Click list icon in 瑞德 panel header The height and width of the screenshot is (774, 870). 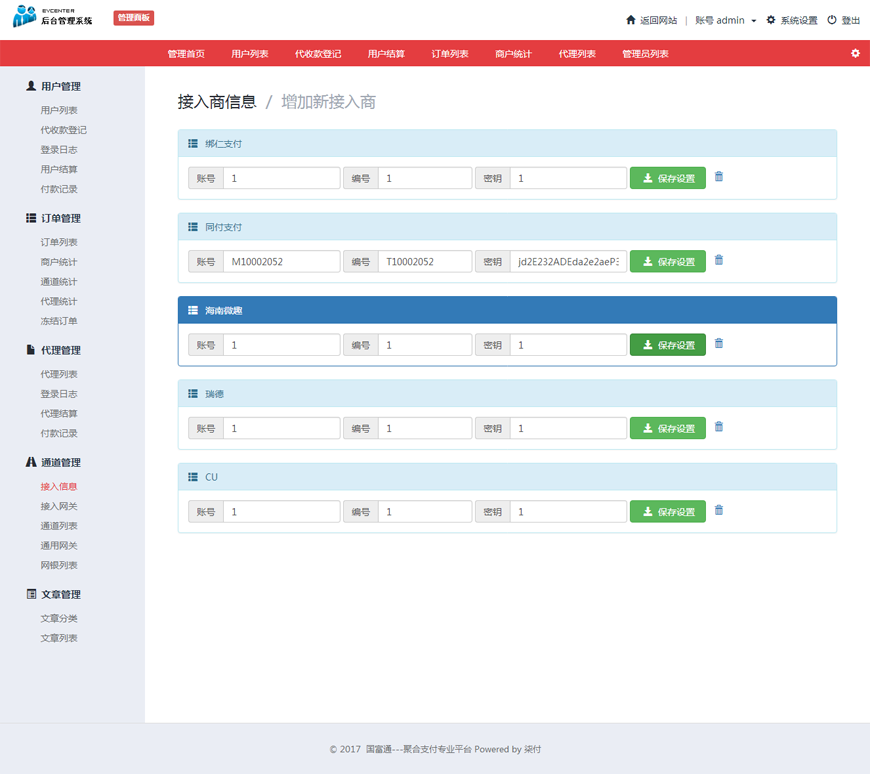pyautogui.click(x=193, y=393)
